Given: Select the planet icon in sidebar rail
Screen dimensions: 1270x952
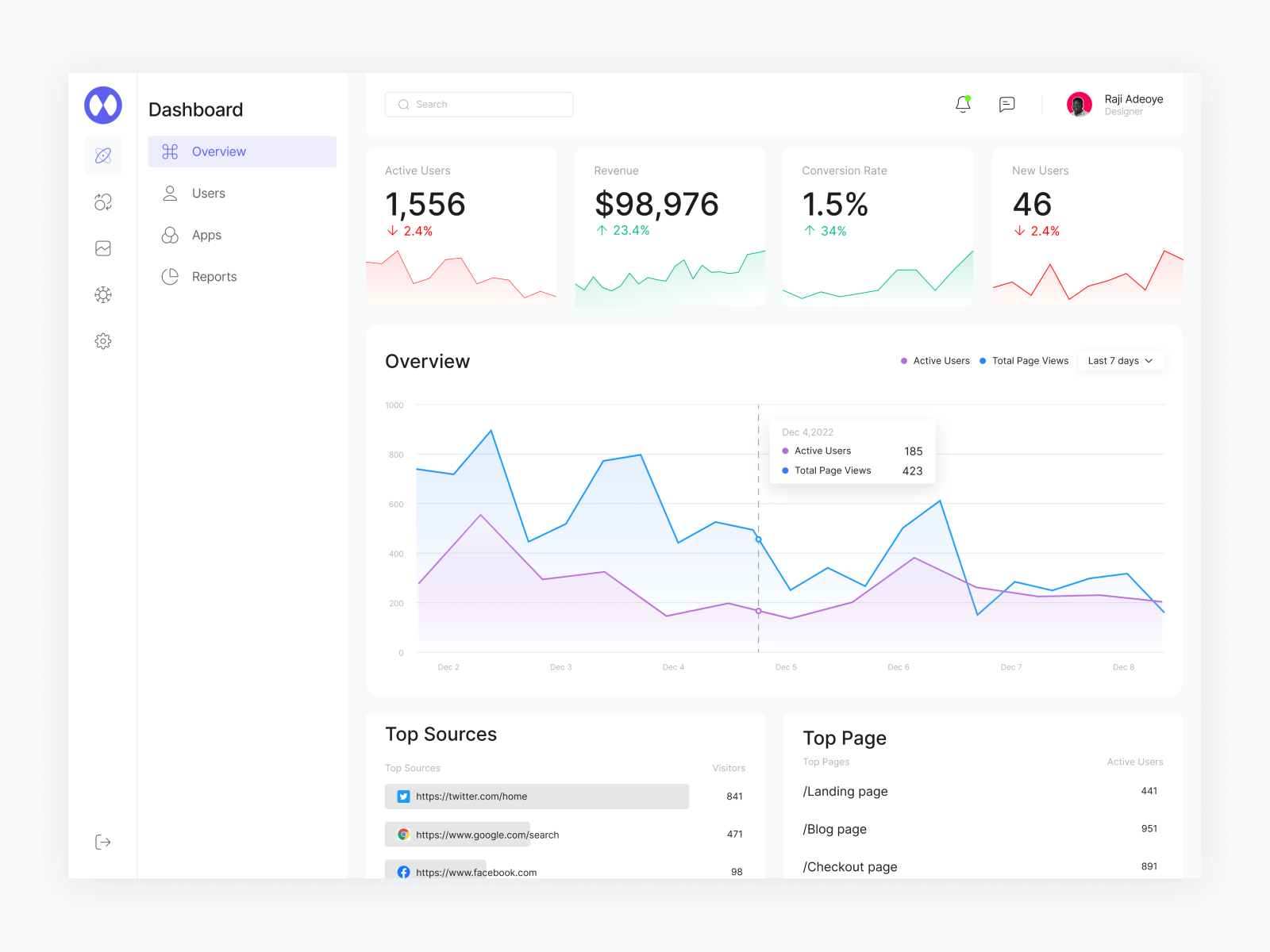Looking at the screenshot, I should (x=103, y=155).
